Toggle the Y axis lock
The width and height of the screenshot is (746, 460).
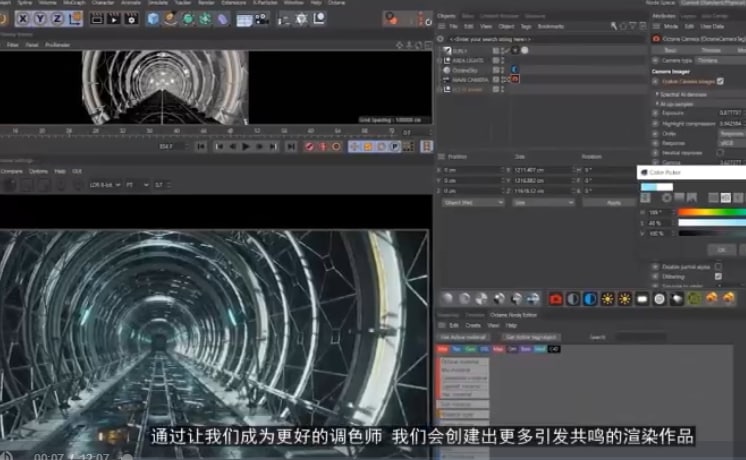(x=40, y=19)
